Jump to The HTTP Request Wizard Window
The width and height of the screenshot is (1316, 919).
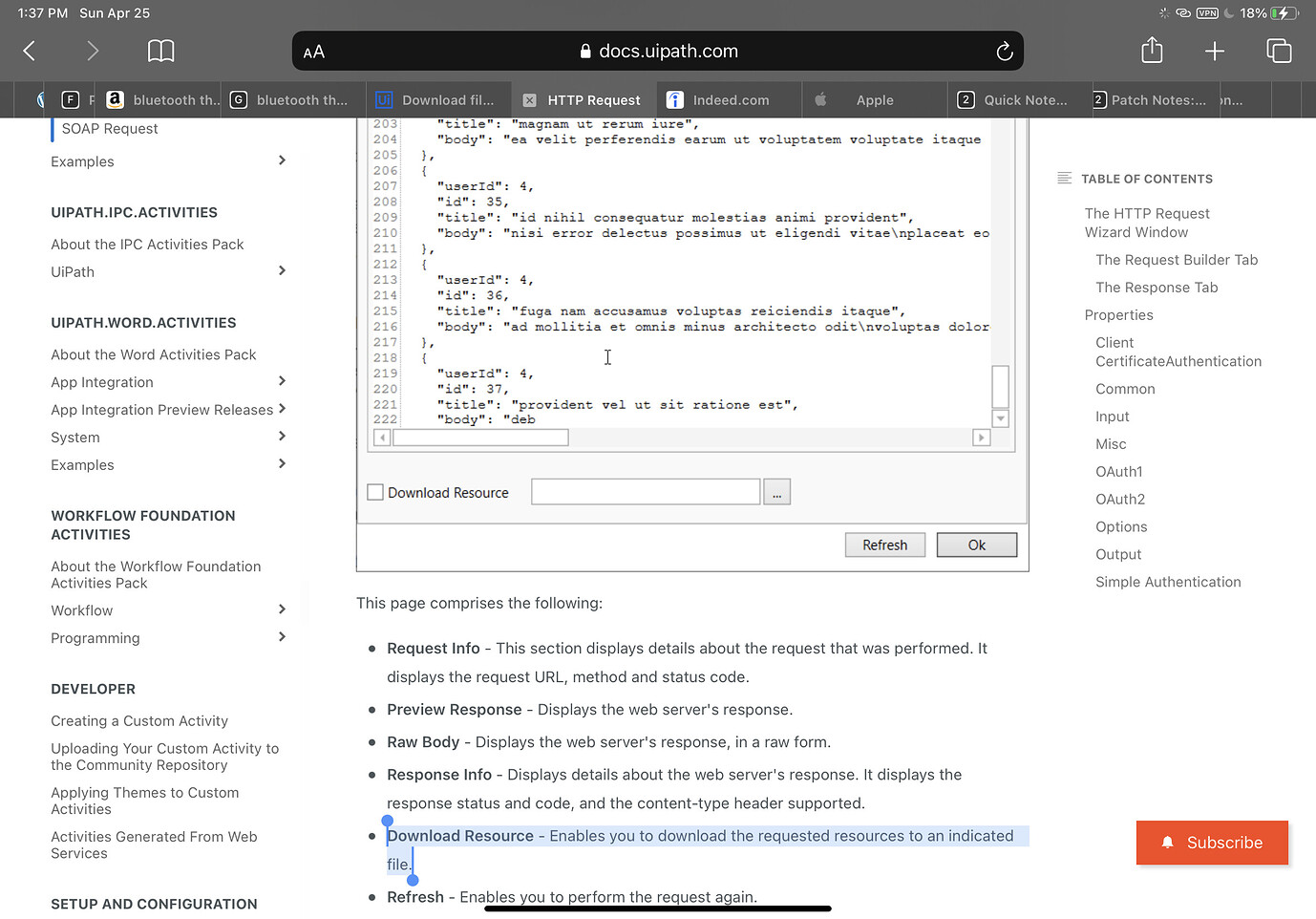coord(1147,223)
